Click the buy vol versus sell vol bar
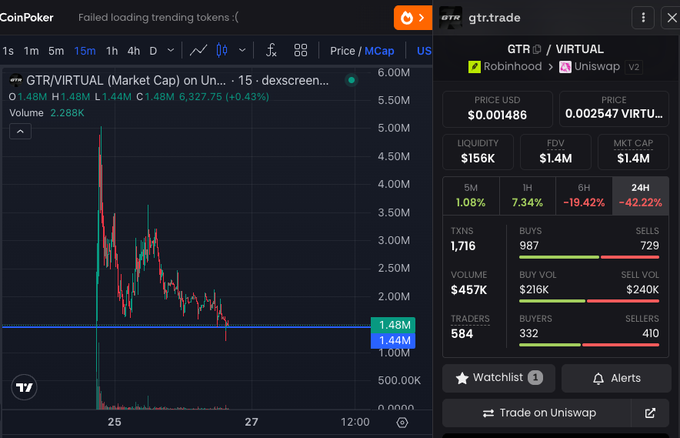 (589, 301)
